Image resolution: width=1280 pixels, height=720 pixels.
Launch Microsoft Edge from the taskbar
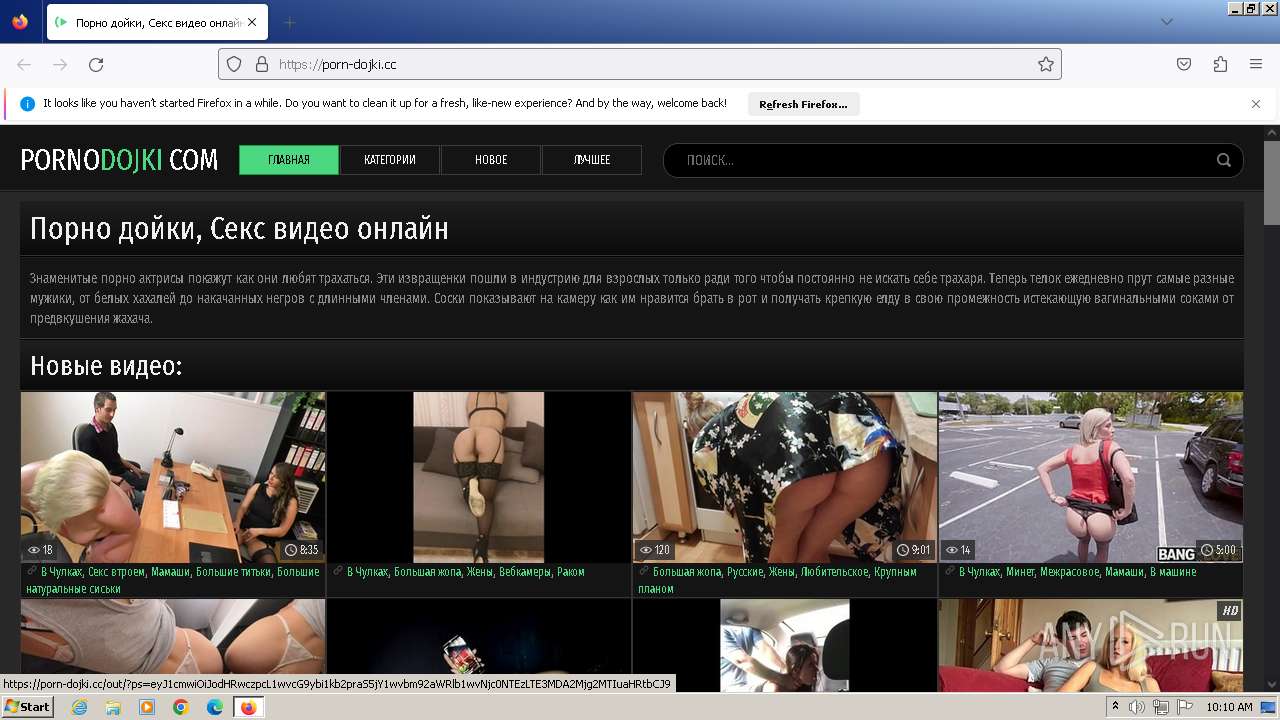[x=215, y=707]
